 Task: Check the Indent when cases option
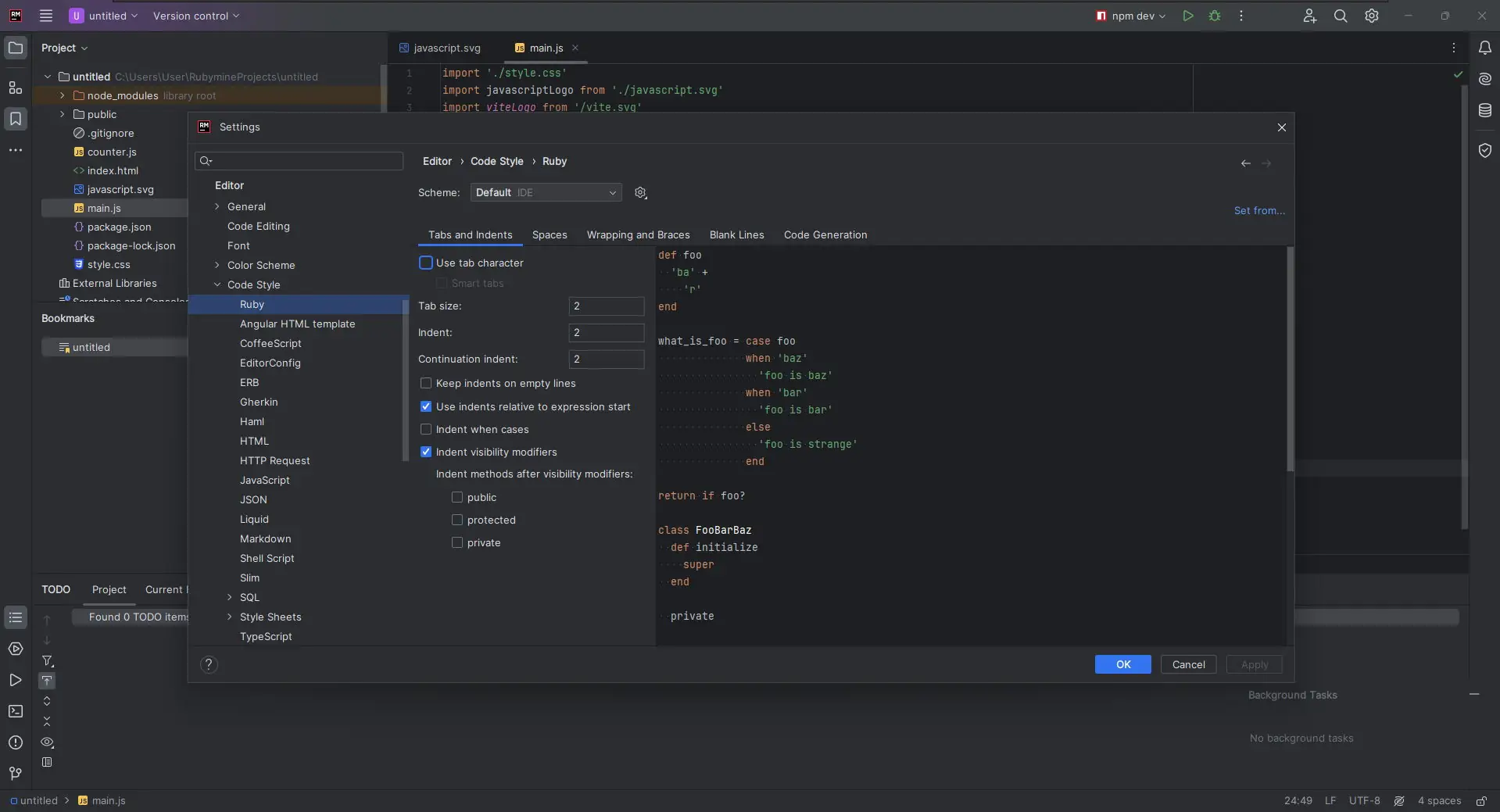point(426,429)
